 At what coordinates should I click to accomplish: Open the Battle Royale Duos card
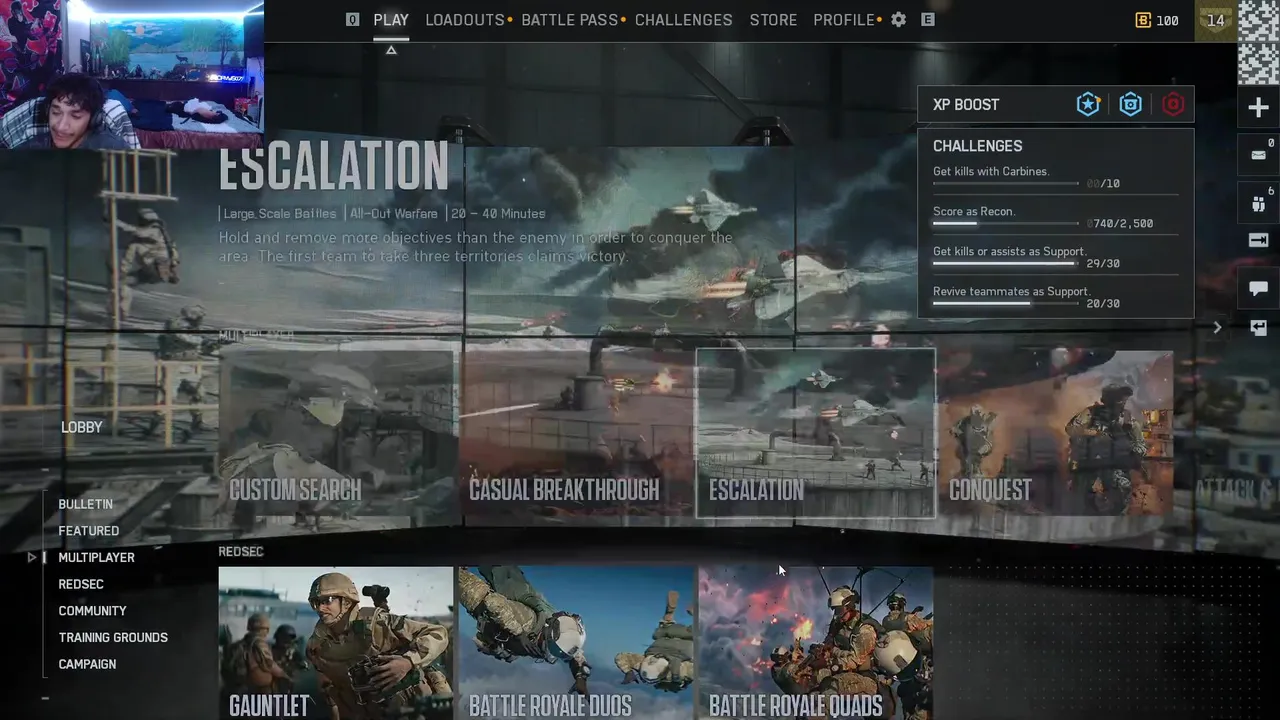click(576, 643)
